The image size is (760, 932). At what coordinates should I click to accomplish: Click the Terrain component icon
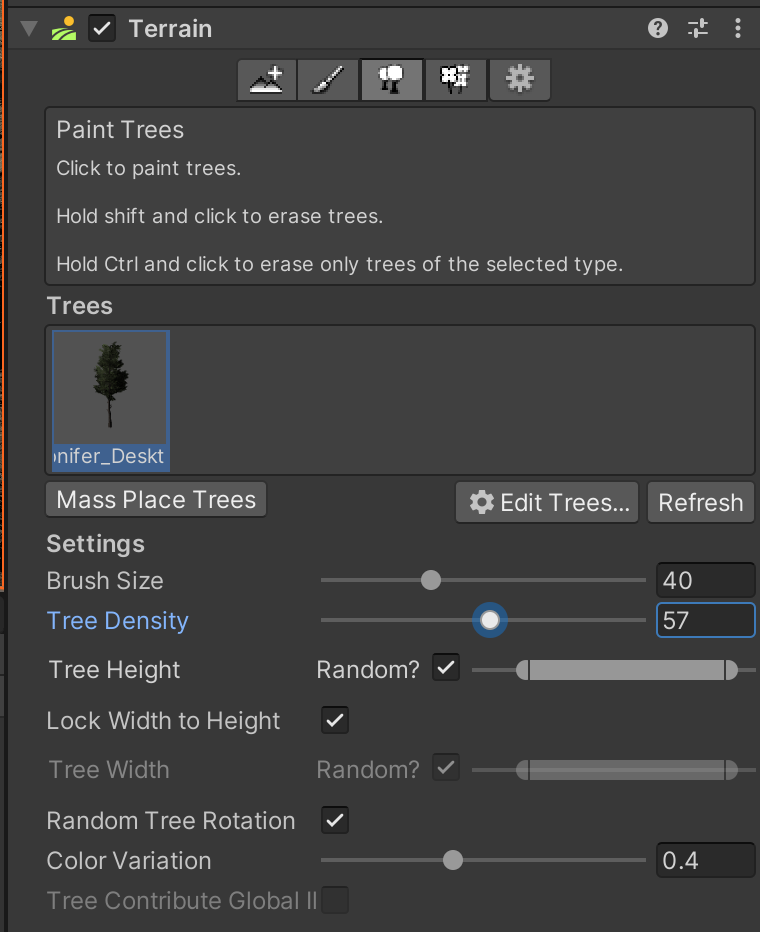click(64, 28)
